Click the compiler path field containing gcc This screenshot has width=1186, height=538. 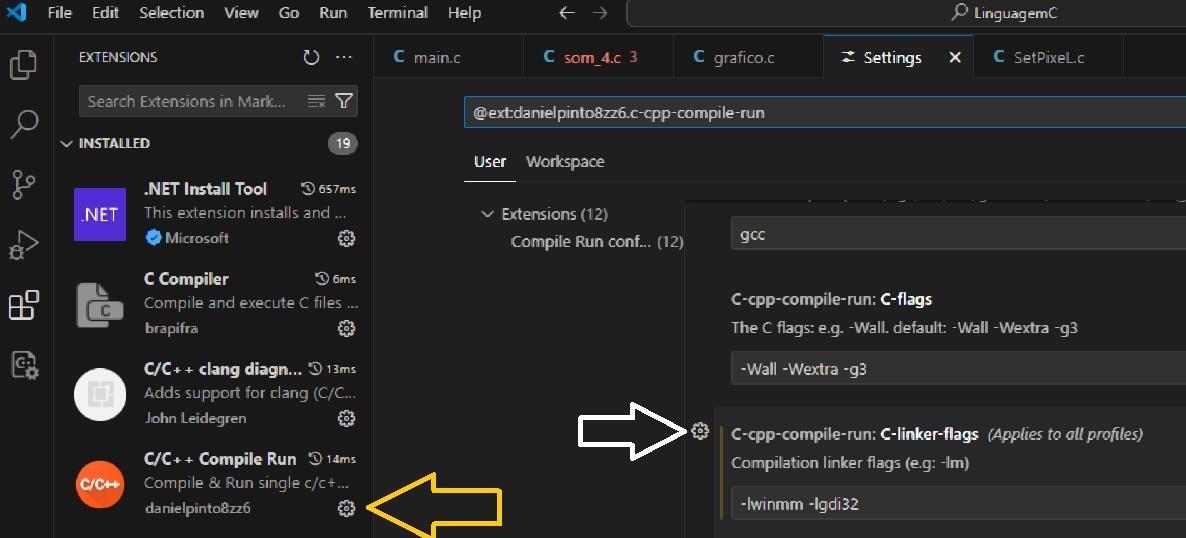[958, 234]
